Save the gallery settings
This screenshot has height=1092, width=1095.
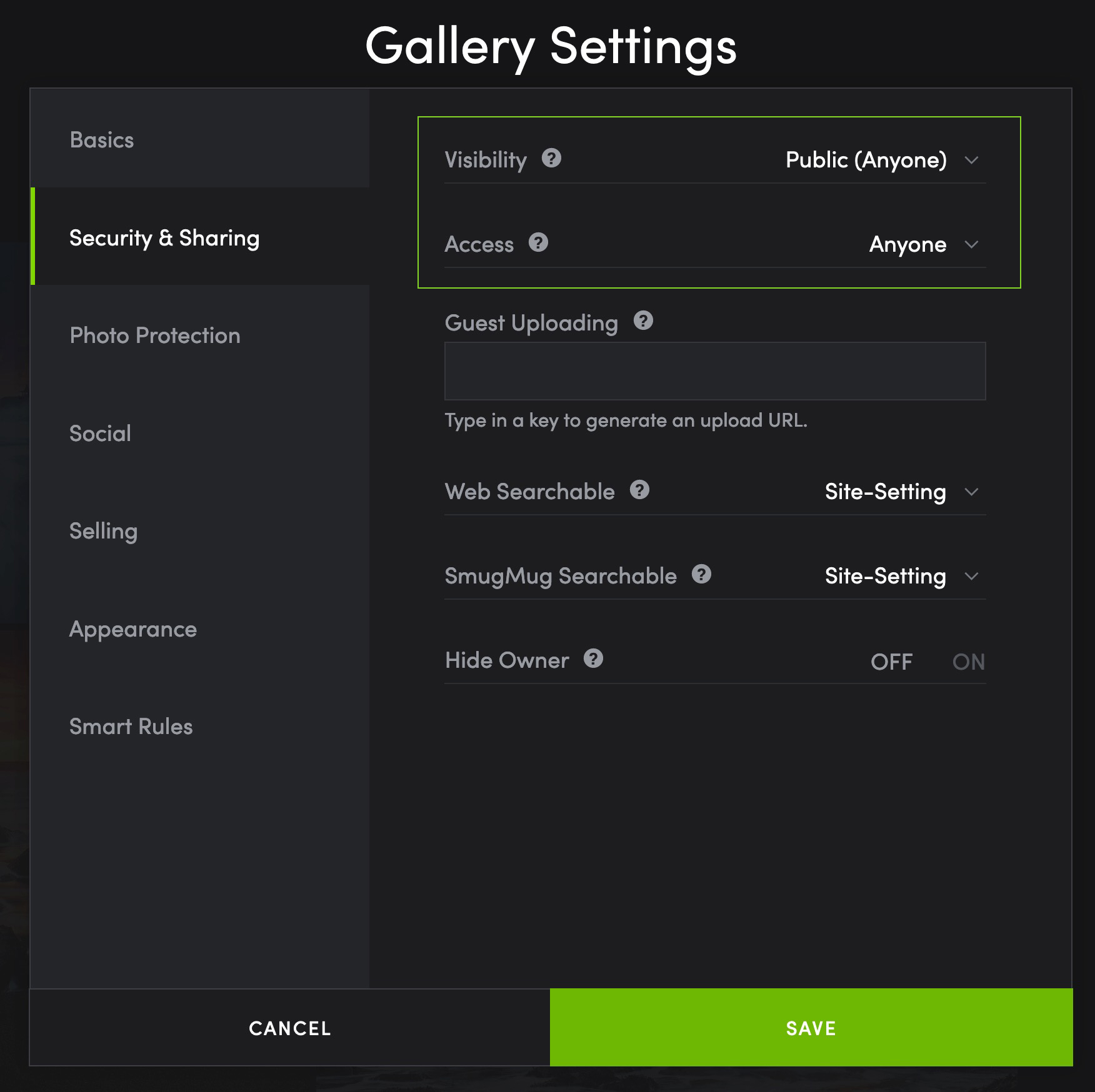811,1028
